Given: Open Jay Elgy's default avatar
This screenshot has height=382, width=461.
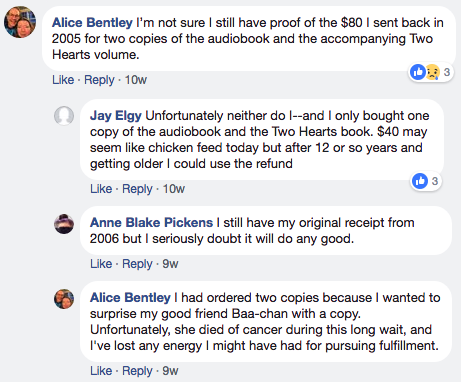Looking at the screenshot, I should pyautogui.click(x=64, y=116).
